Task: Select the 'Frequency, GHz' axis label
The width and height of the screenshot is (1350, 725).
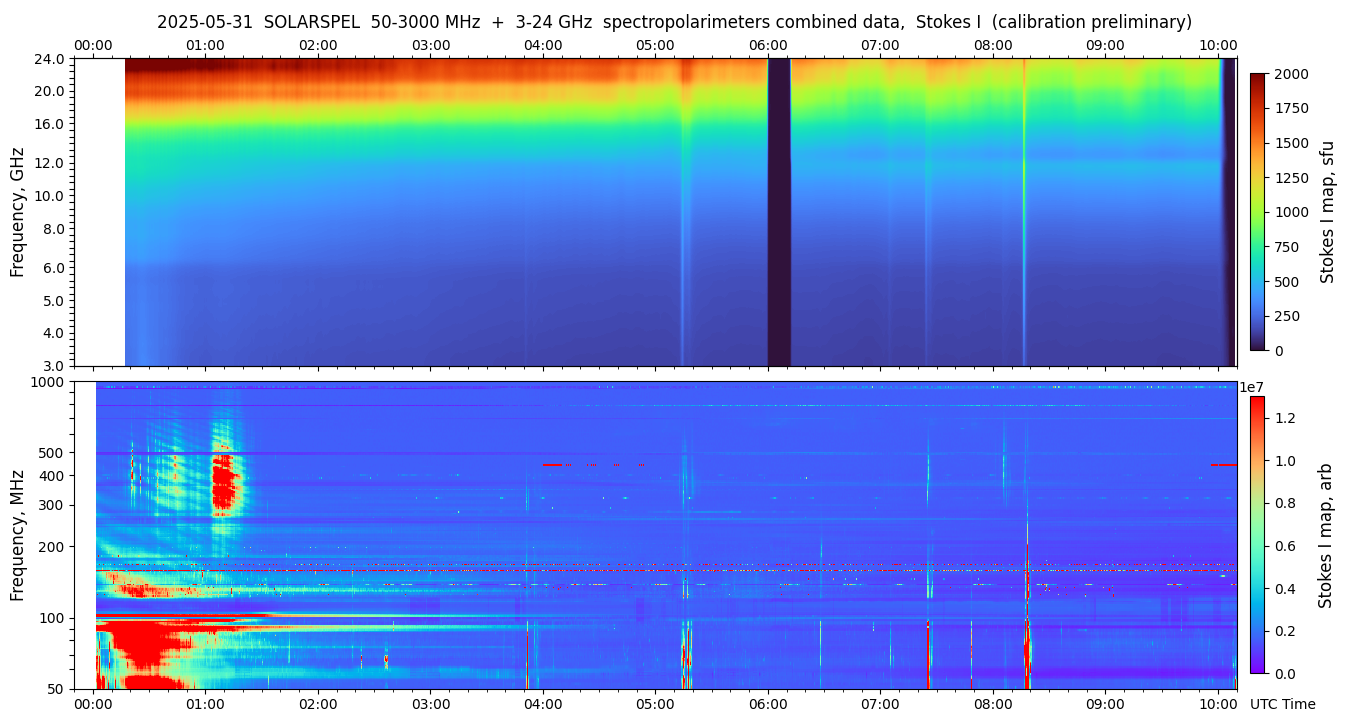Action: [17, 212]
